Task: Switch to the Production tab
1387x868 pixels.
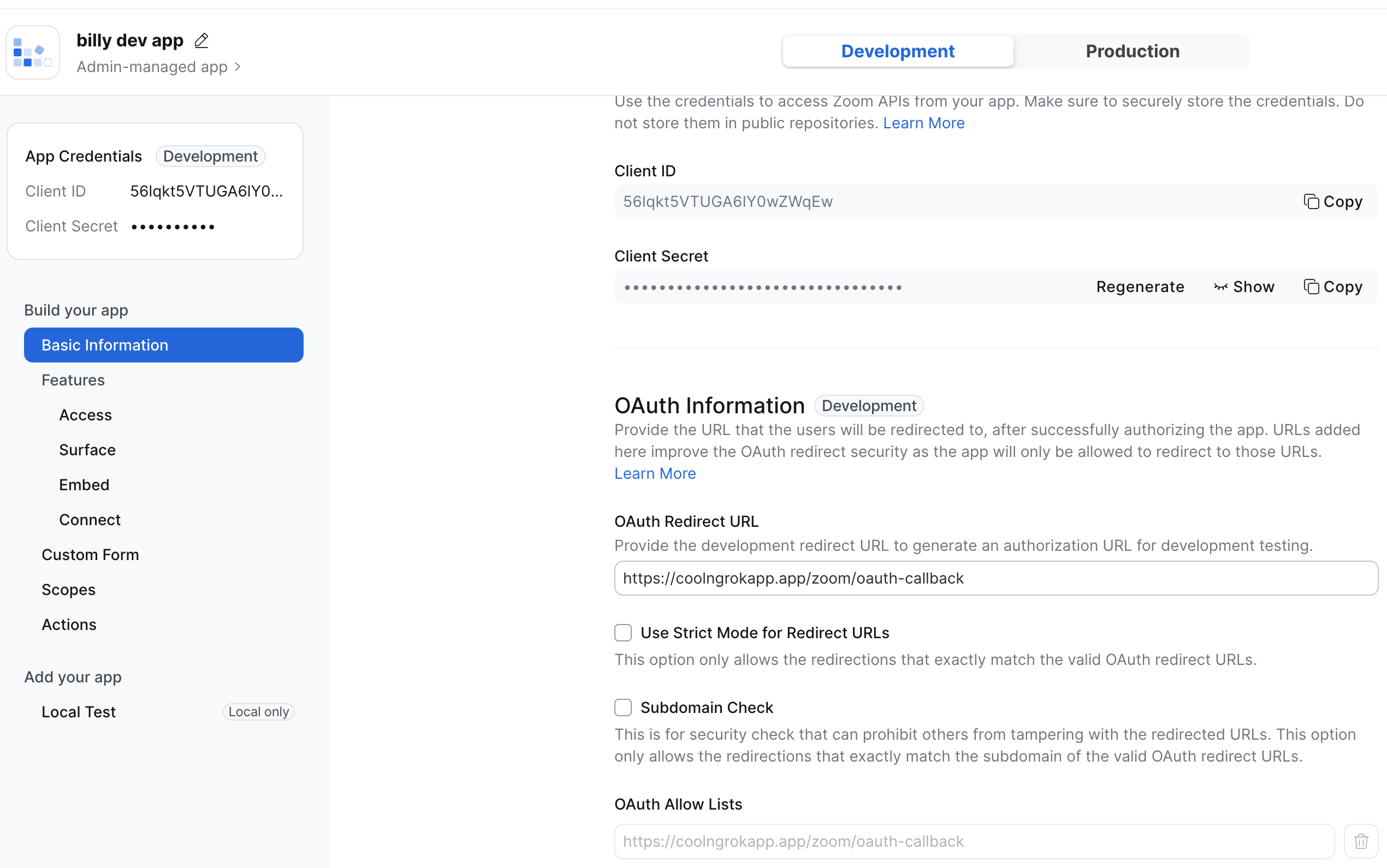Action: (1132, 51)
